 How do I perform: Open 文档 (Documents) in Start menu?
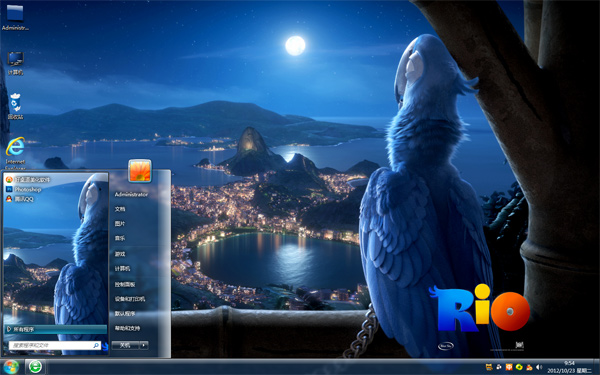coord(120,209)
